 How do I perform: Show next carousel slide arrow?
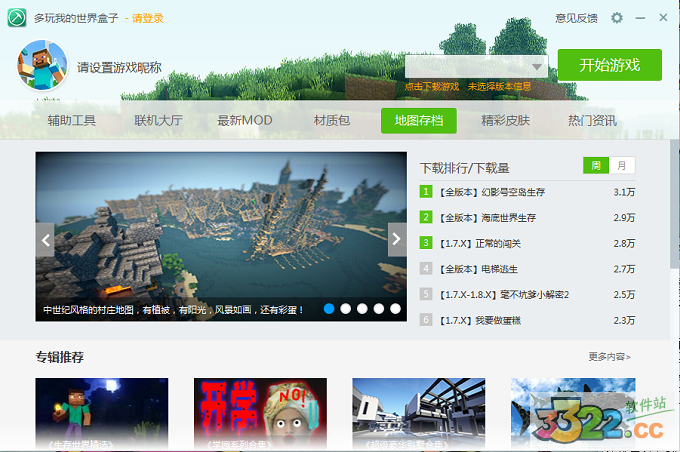pyautogui.click(x=397, y=239)
